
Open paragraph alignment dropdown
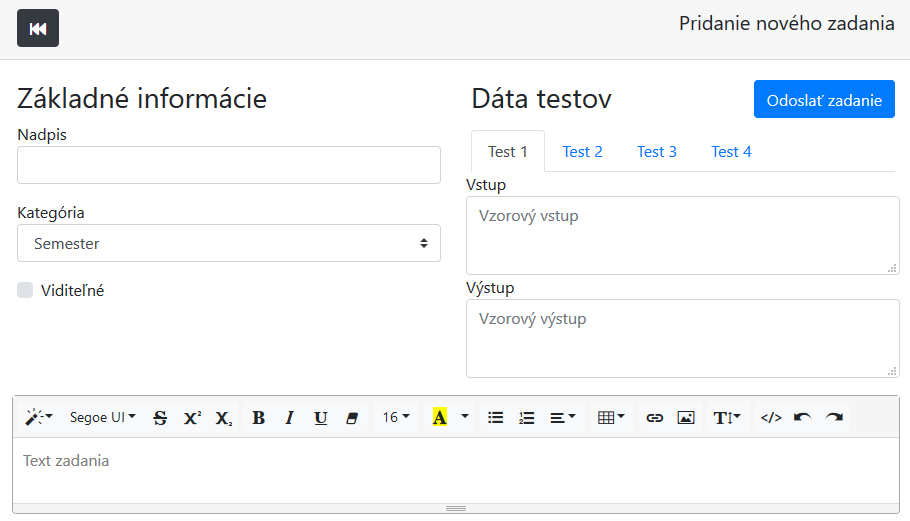coord(563,417)
